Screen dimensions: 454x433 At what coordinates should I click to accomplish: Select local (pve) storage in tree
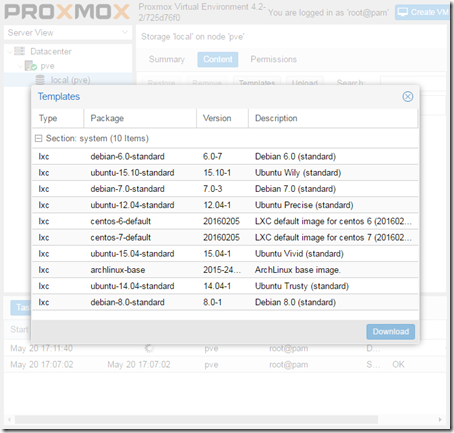point(68,80)
